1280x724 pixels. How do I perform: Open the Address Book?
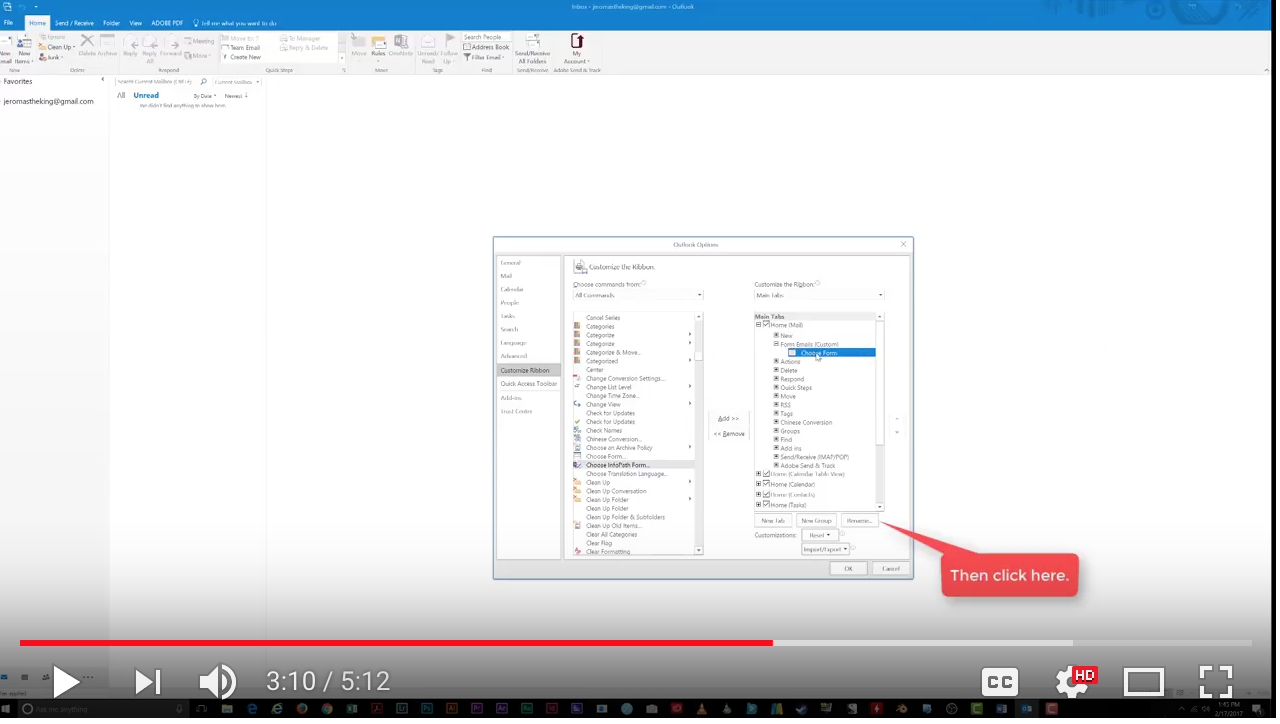(x=485, y=47)
